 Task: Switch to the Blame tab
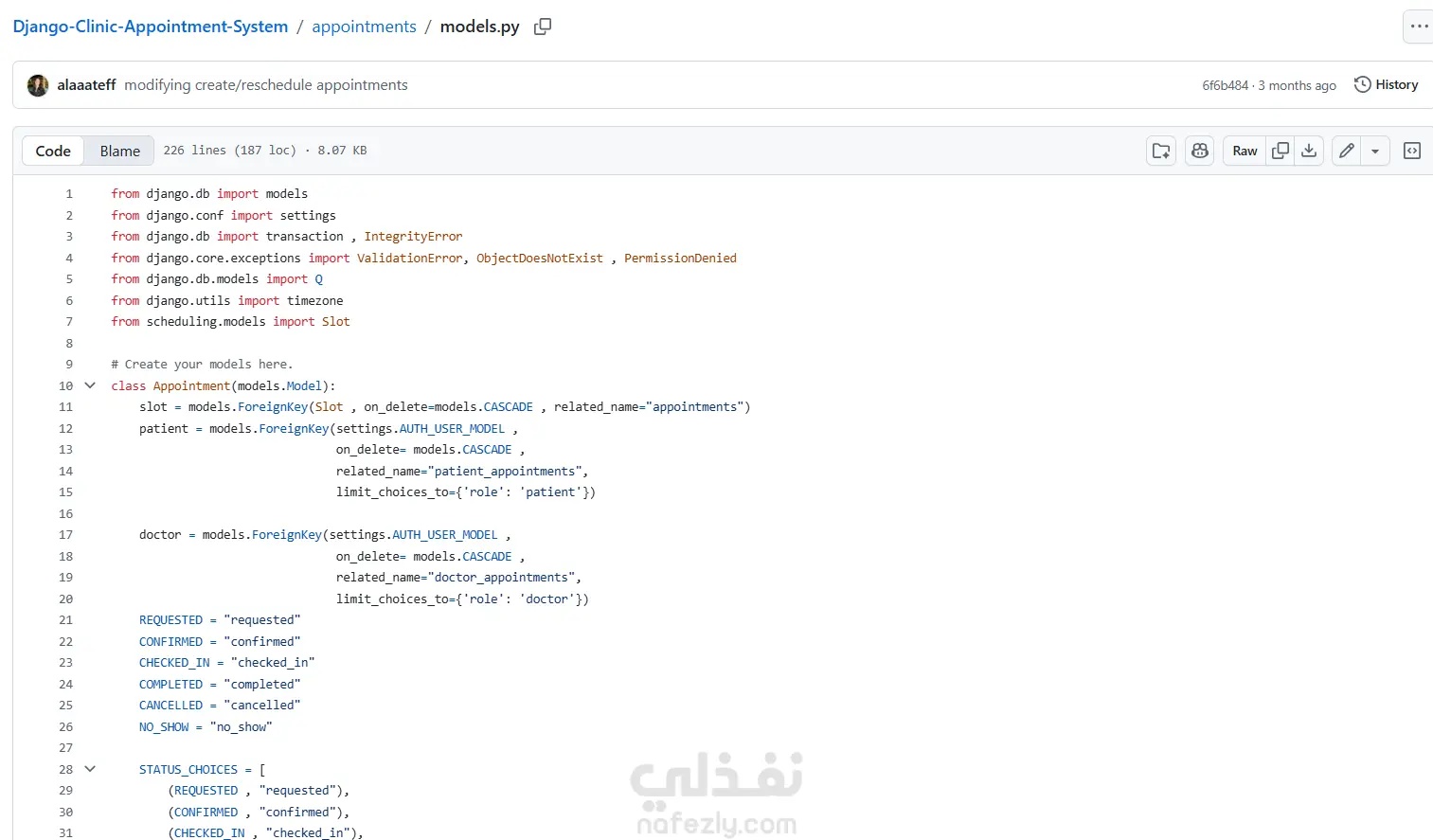[x=120, y=151]
